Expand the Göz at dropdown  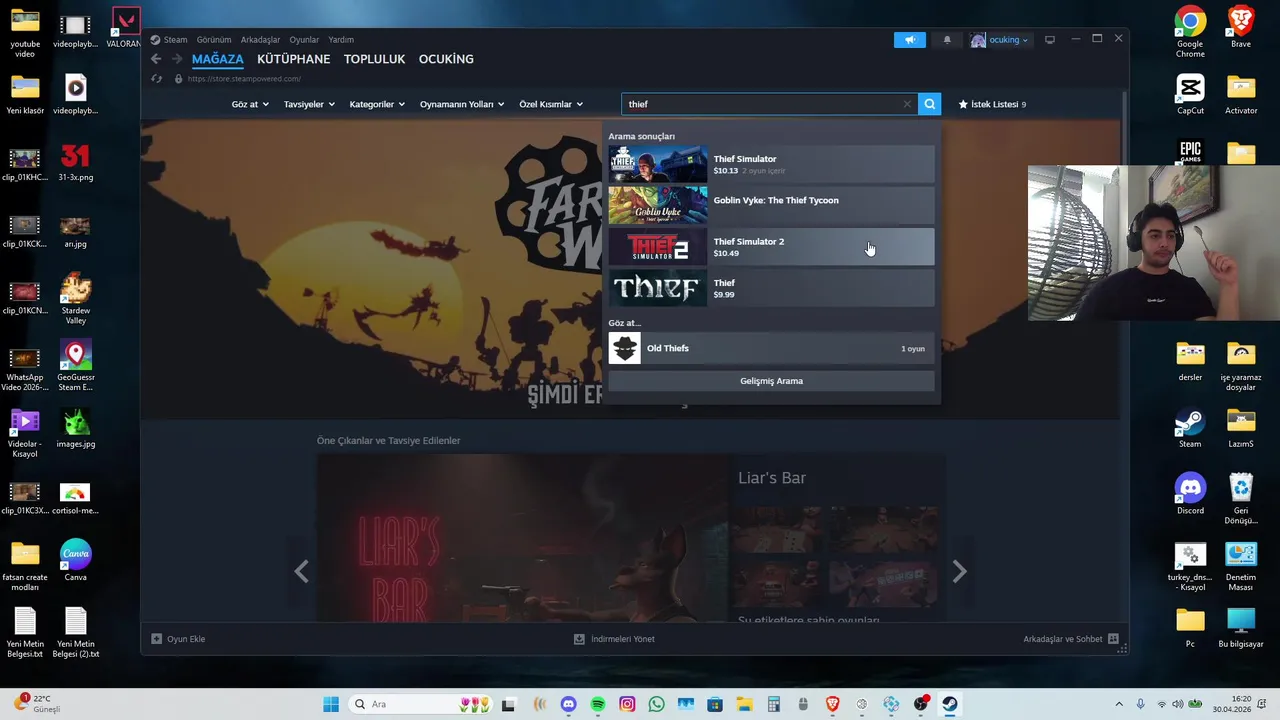click(x=250, y=104)
